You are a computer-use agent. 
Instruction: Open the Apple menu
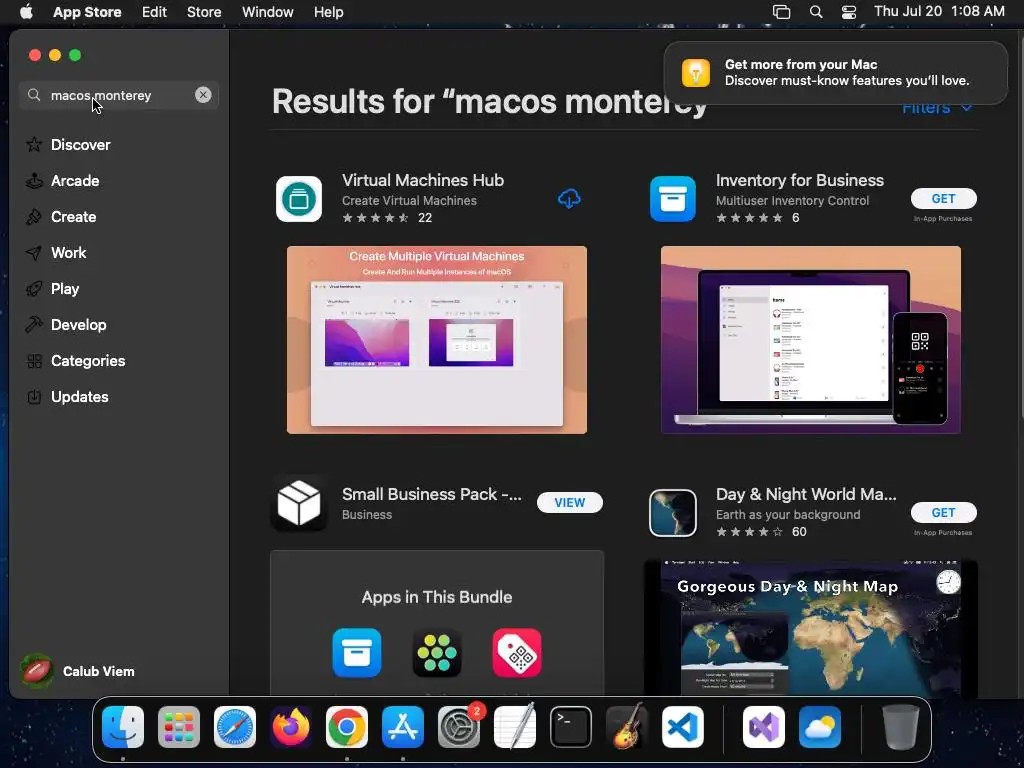(26, 12)
